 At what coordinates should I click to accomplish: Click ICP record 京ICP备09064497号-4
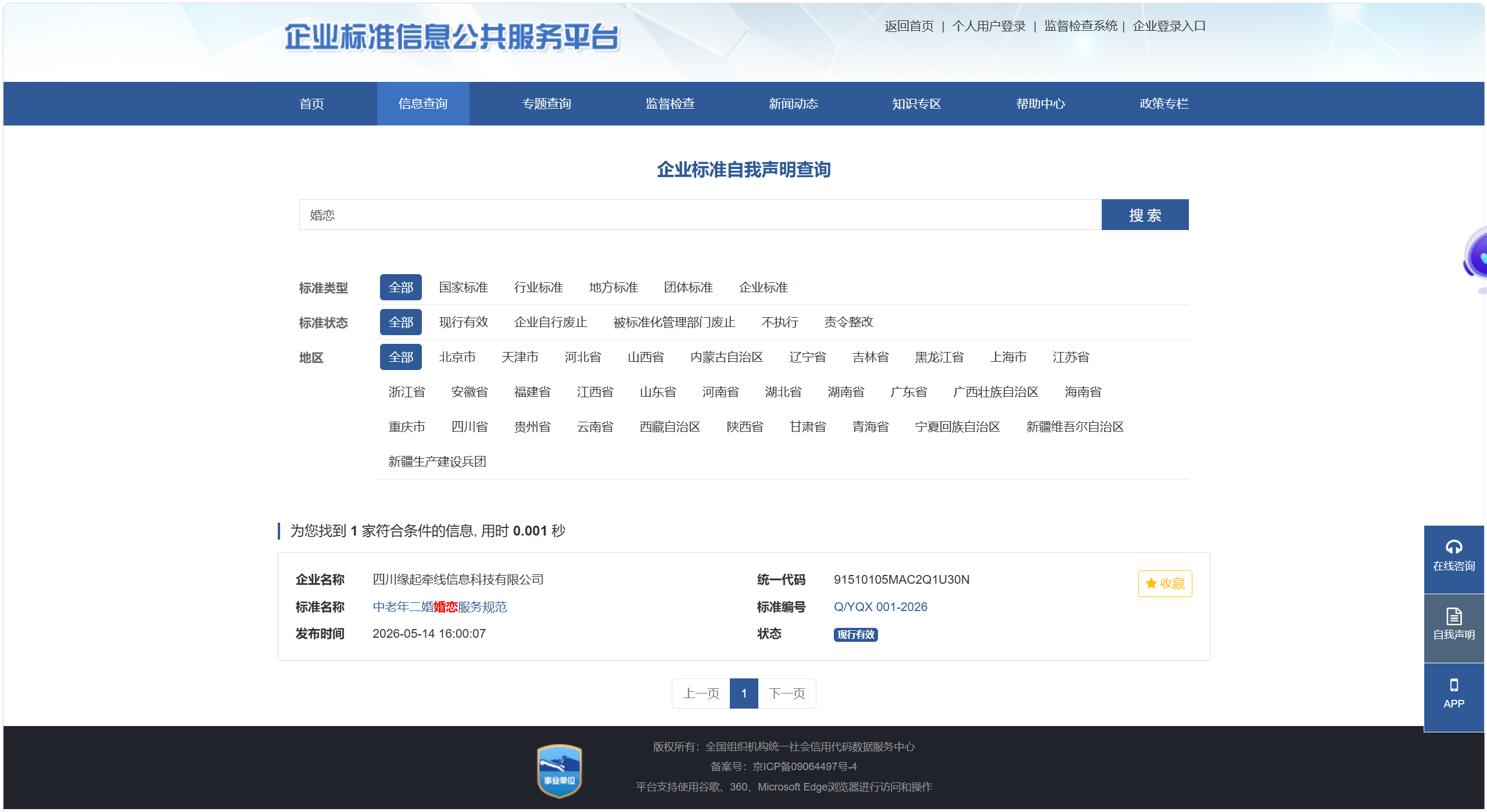coord(804,767)
